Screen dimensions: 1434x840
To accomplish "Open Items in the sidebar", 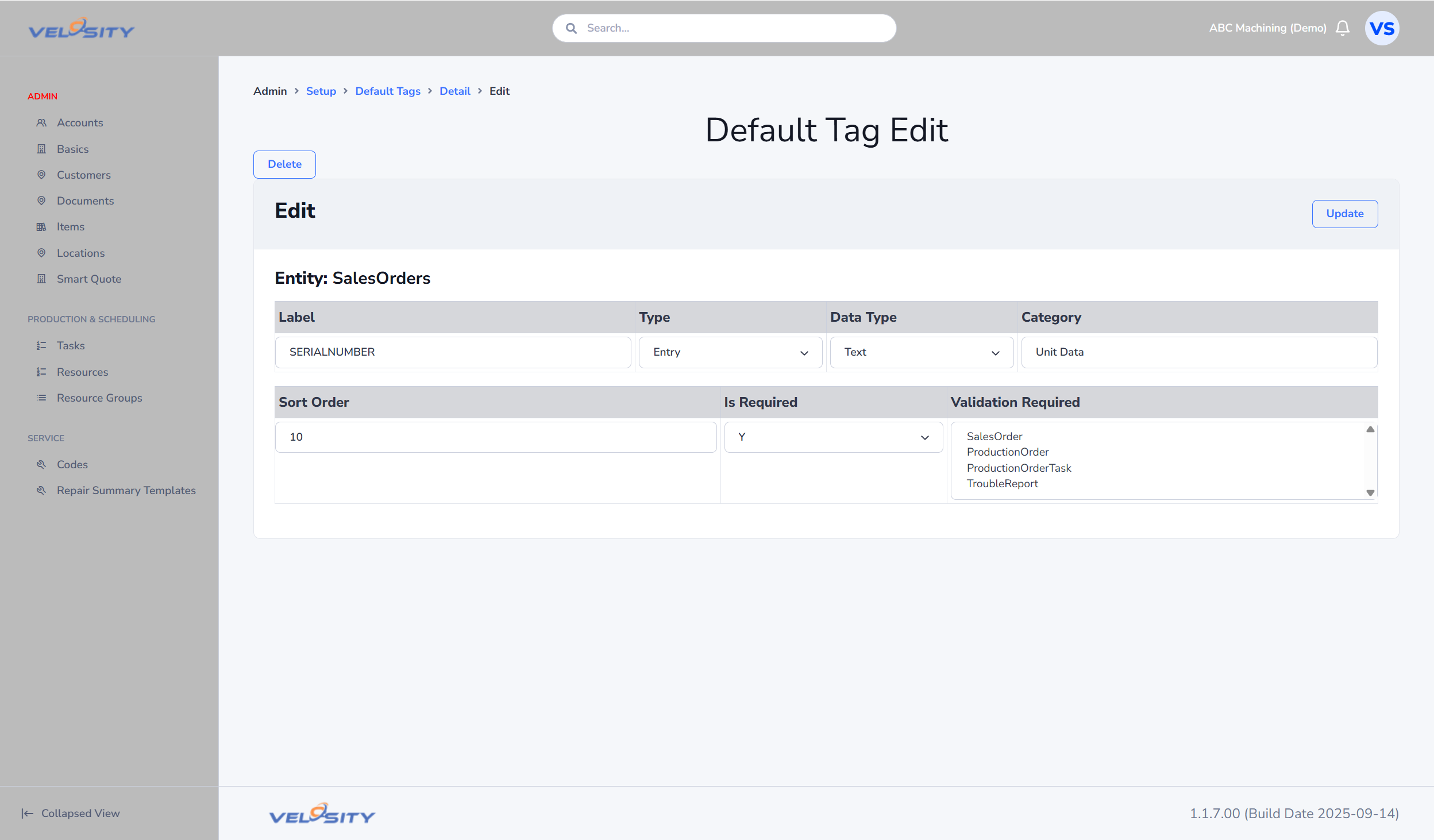I will tap(71, 227).
